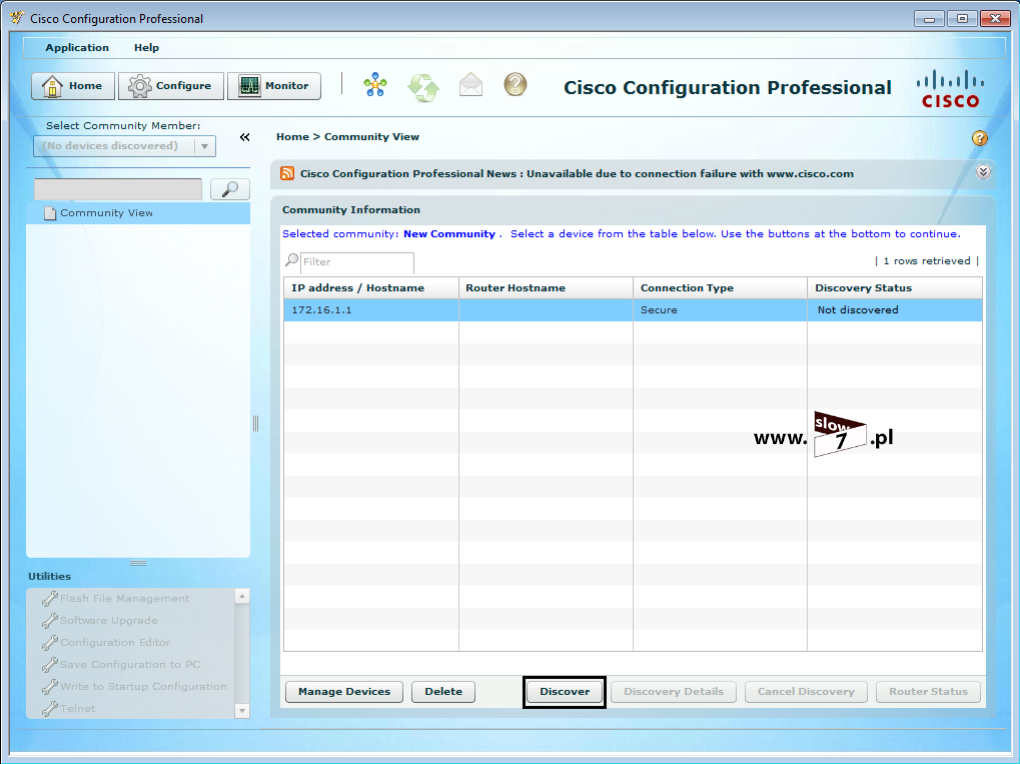1020x764 pixels.
Task: Click the horizontal splitter handle above Utilities
Action: [138, 563]
